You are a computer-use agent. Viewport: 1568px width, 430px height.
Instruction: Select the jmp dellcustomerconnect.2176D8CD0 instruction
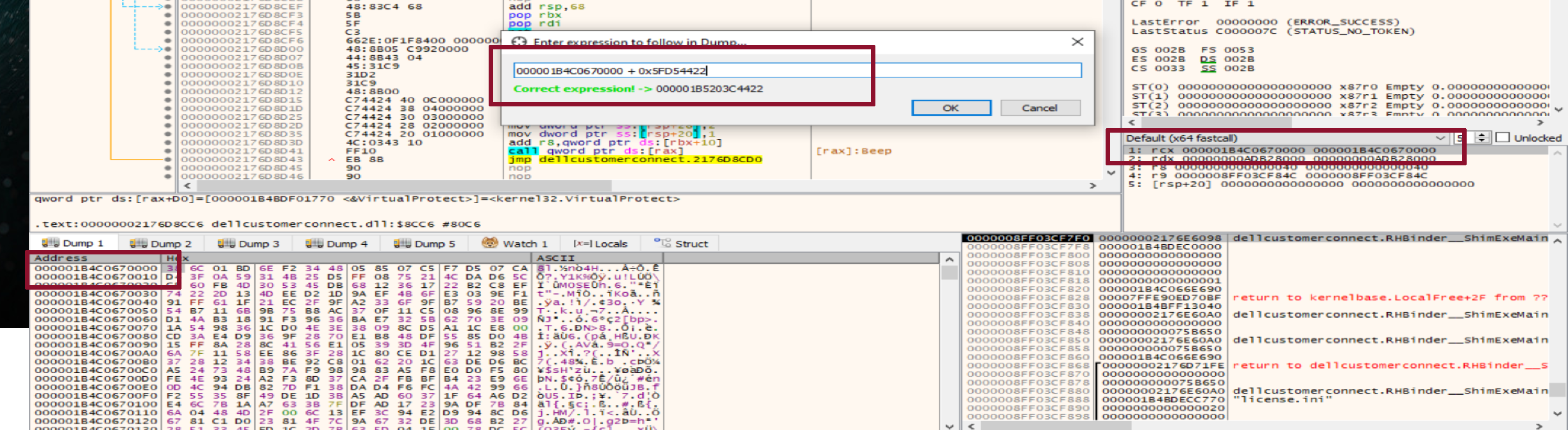tap(635, 159)
